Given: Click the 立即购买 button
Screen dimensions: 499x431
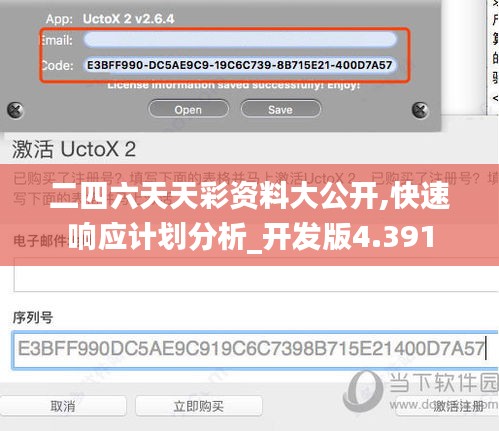Looking at the screenshot, I should point(199,406).
